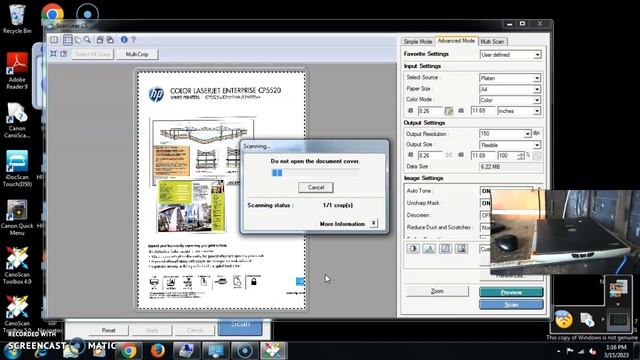Switch to the Multi Scan tab
640x360 pixels.
click(x=492, y=42)
